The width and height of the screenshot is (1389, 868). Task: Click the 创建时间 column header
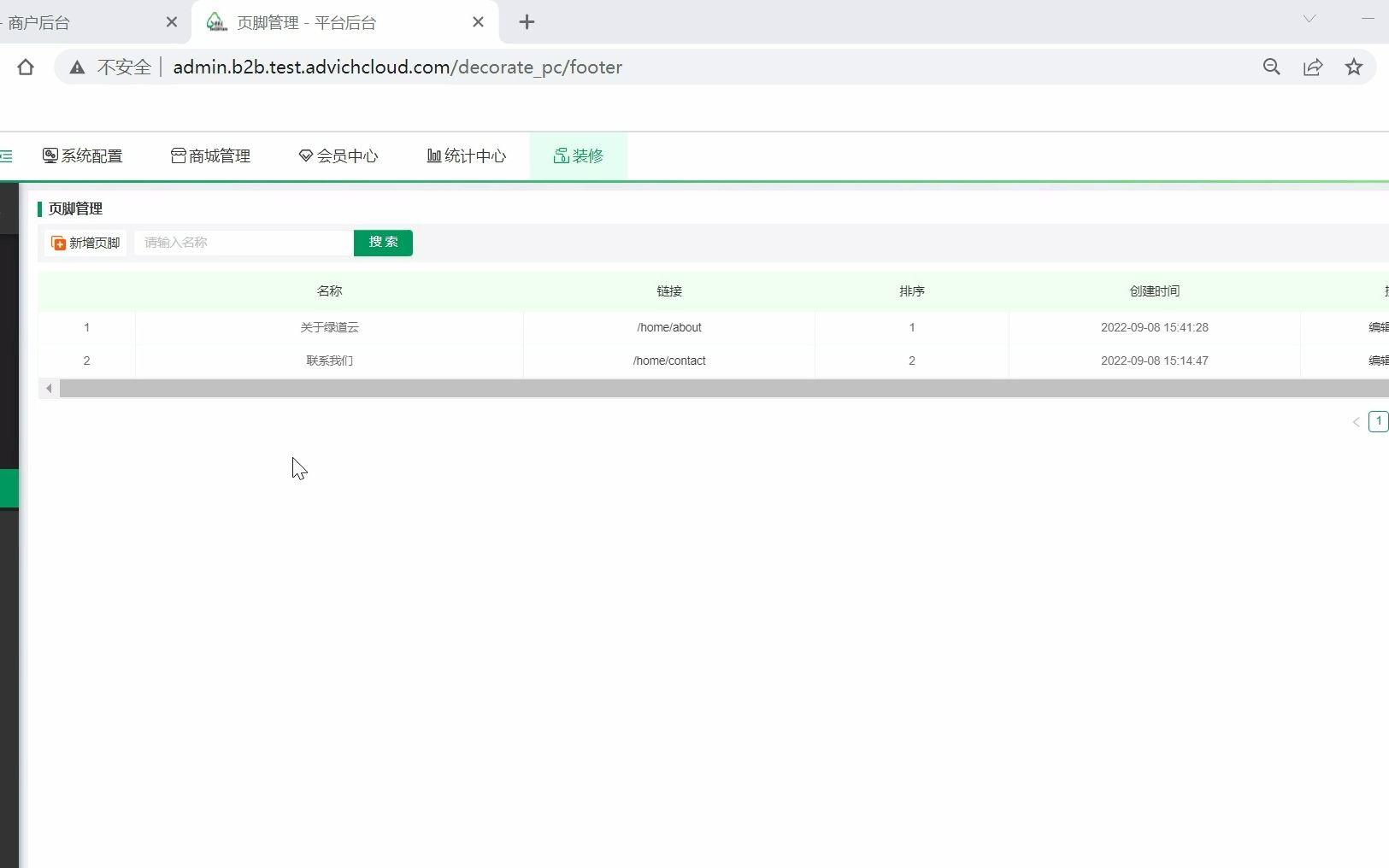coord(1155,291)
